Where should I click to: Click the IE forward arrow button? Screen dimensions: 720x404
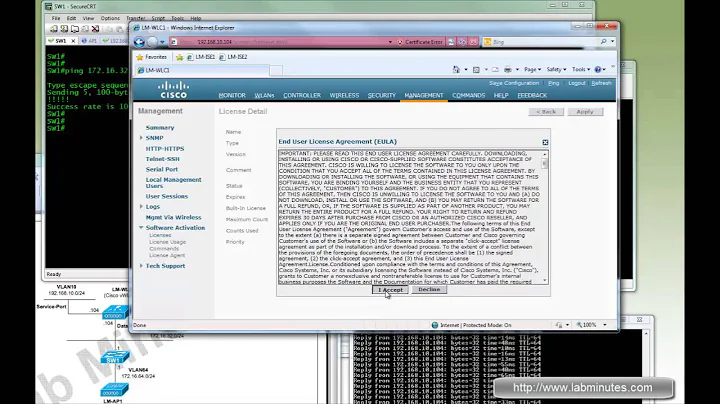(x=152, y=42)
